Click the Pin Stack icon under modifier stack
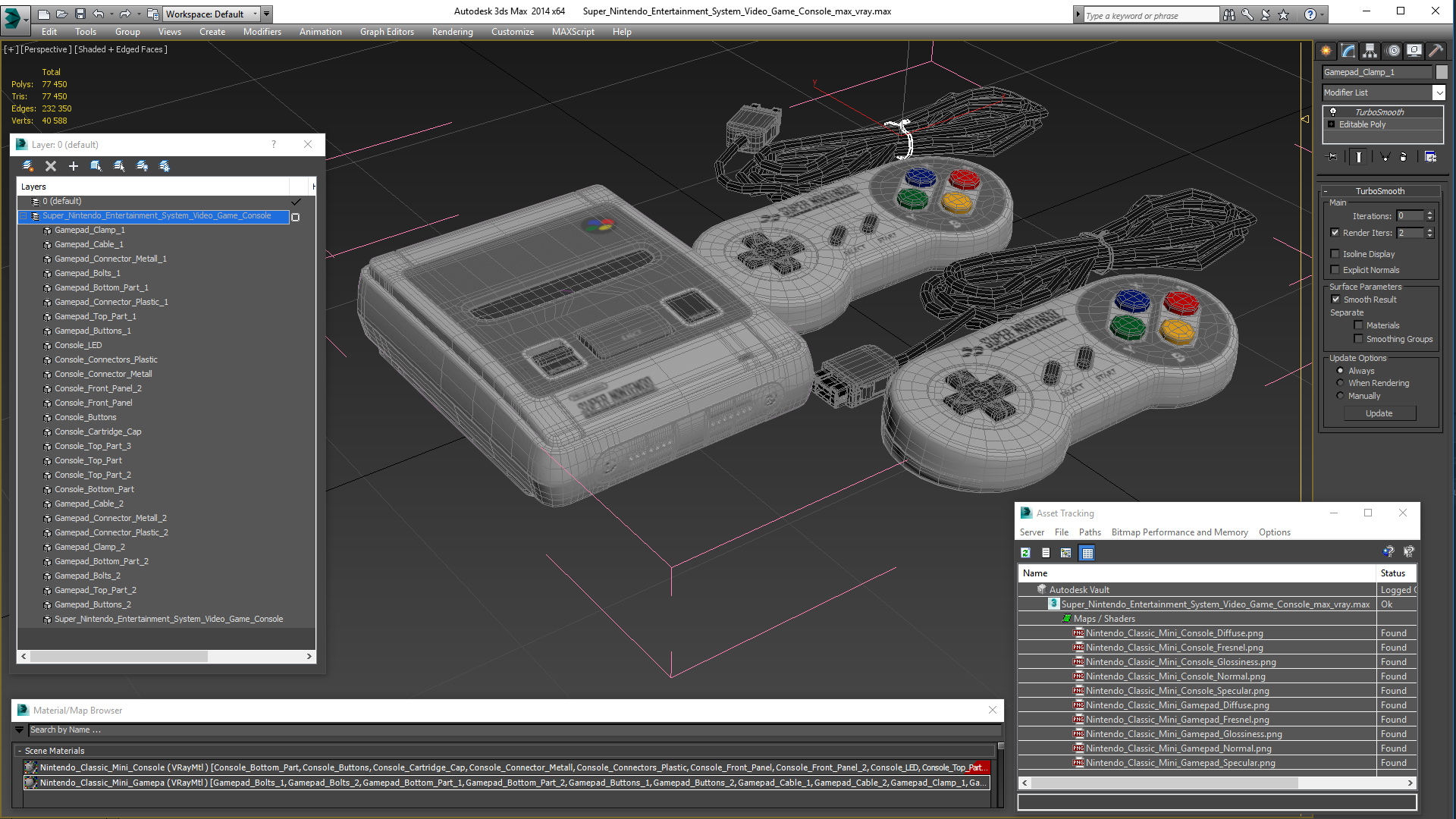The height and width of the screenshot is (819, 1456). [x=1332, y=157]
